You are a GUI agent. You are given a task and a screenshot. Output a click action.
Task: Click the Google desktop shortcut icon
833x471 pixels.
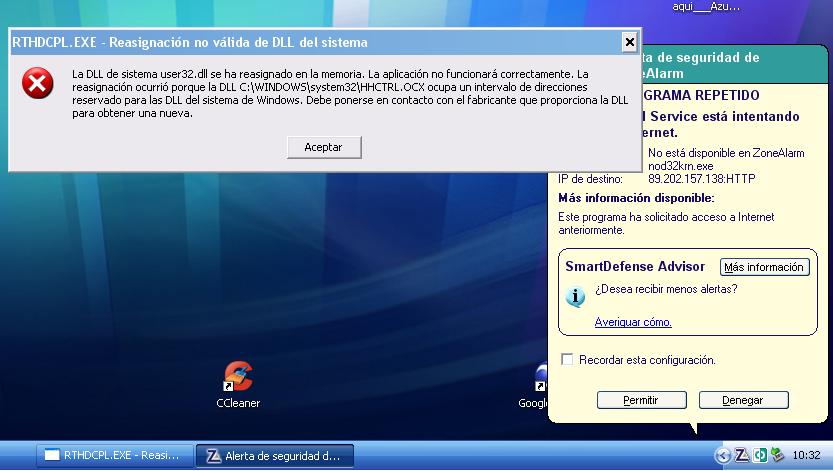coord(540,378)
